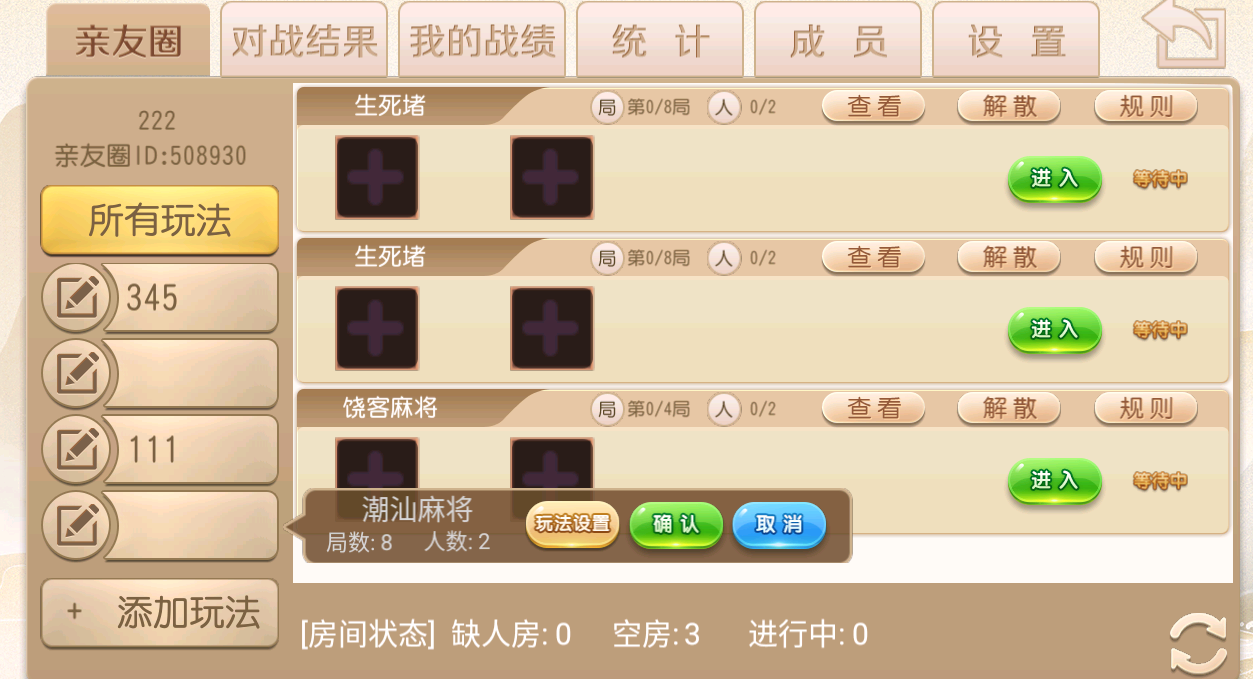
Task: Open the 我的战绩 tab
Action: click(482, 40)
